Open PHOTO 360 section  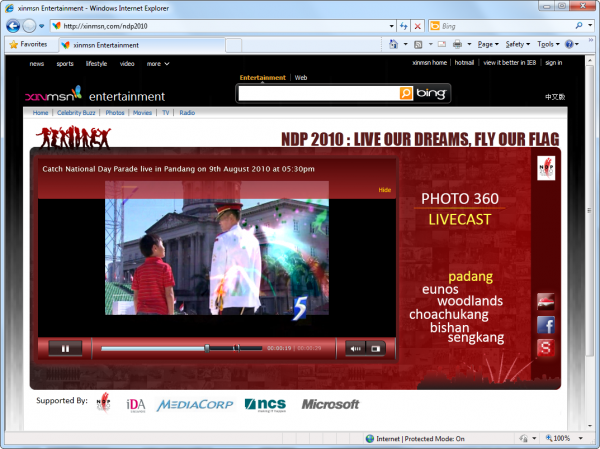click(460, 199)
